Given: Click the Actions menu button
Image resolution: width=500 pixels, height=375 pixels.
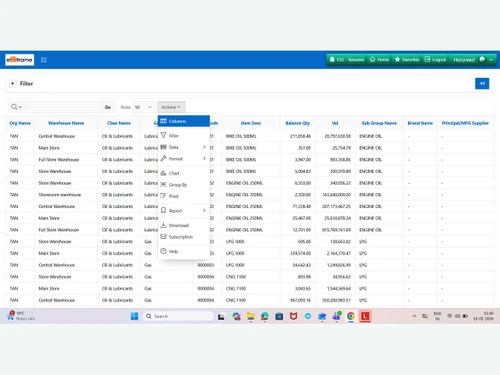Looking at the screenshot, I should 171,107.
